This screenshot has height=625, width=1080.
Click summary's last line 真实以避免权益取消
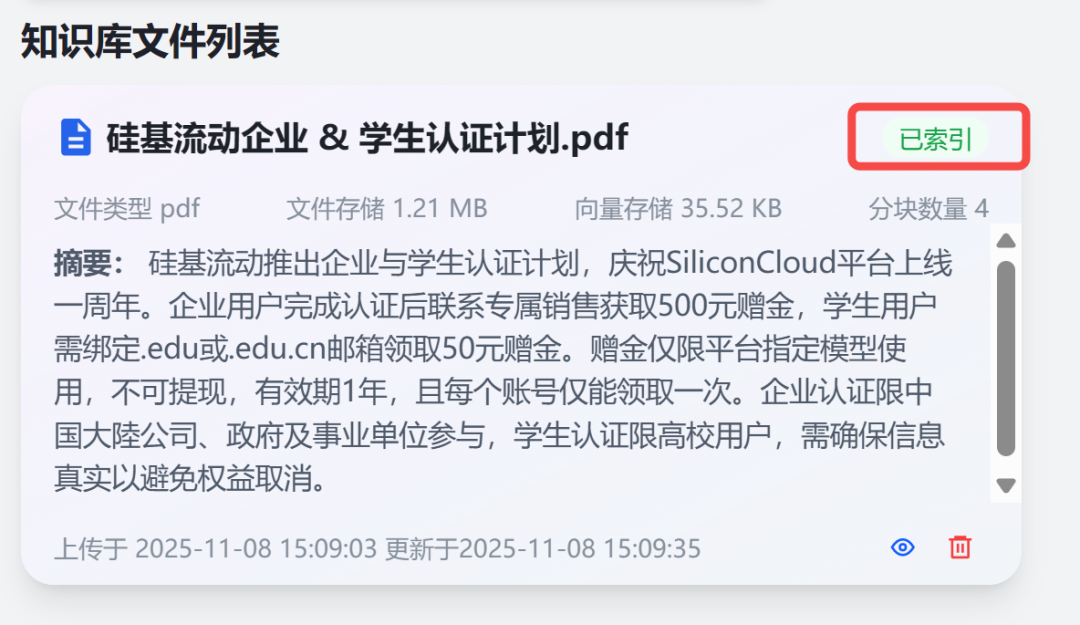pyautogui.click(x=190, y=478)
